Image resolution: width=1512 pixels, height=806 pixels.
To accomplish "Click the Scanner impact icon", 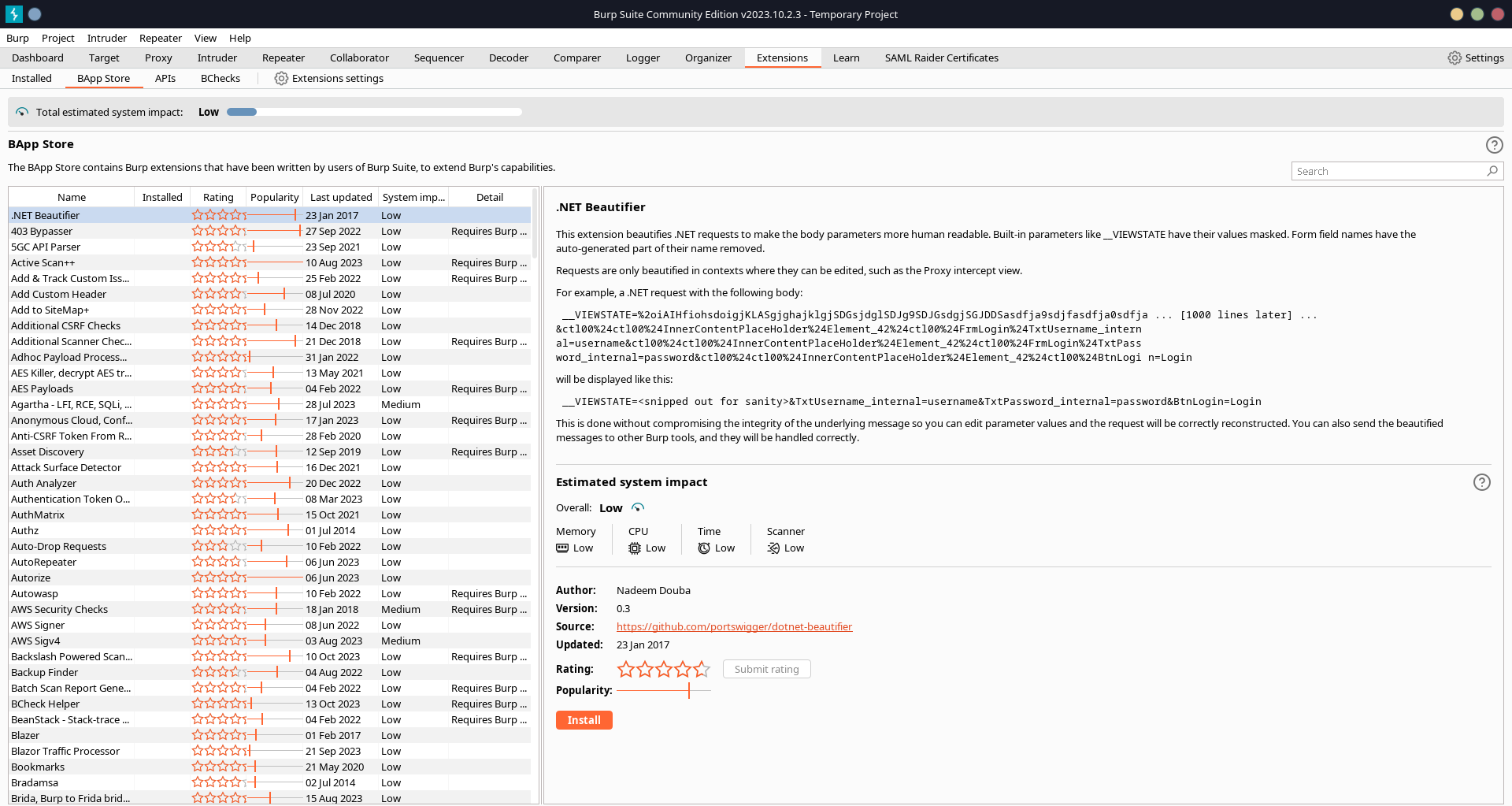I will 773,548.
